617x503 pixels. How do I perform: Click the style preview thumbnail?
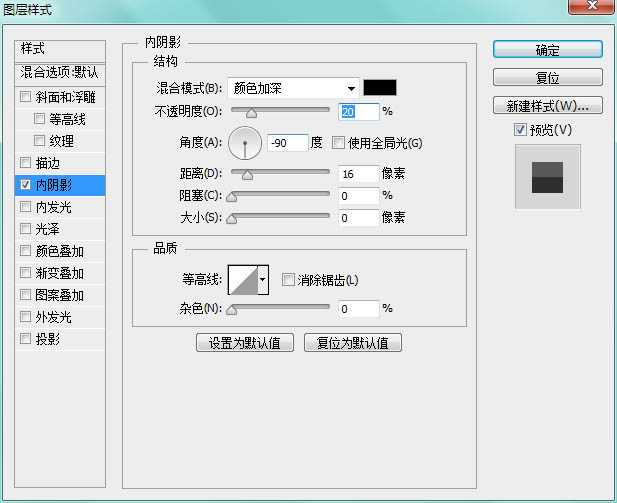(x=547, y=177)
